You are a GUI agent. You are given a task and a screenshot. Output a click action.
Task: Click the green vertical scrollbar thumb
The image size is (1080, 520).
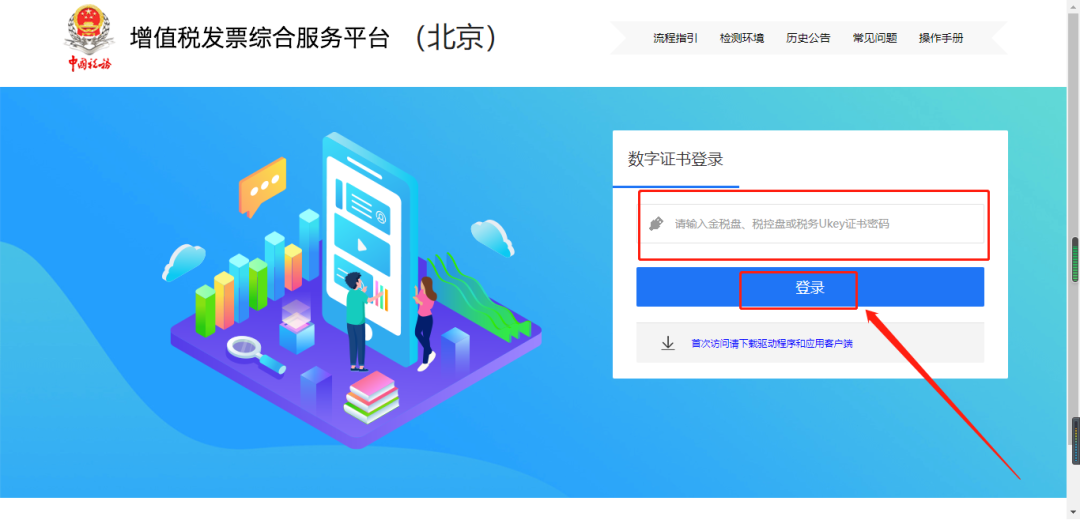point(1075,260)
